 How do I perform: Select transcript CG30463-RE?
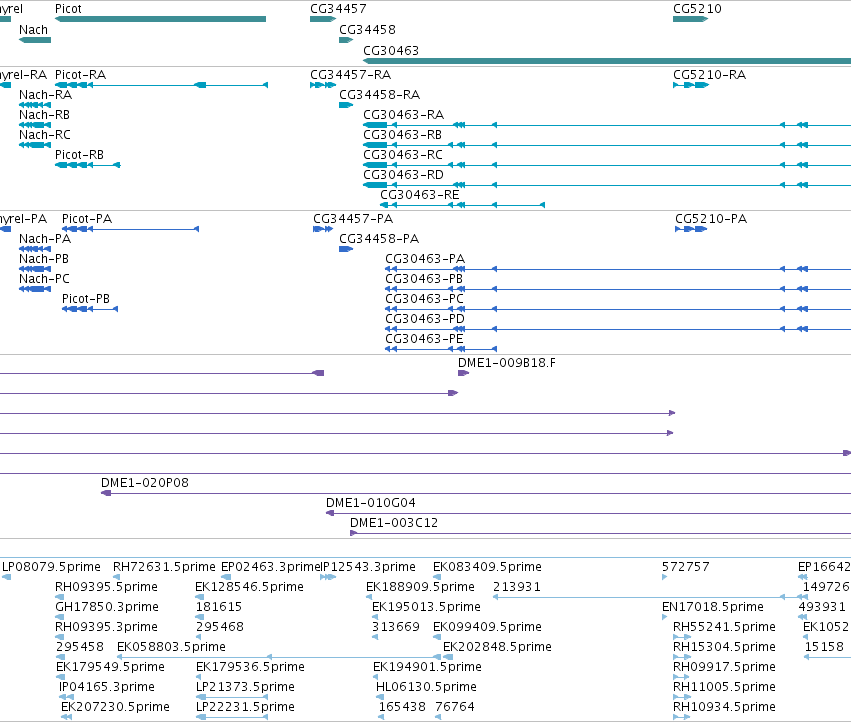point(462,205)
